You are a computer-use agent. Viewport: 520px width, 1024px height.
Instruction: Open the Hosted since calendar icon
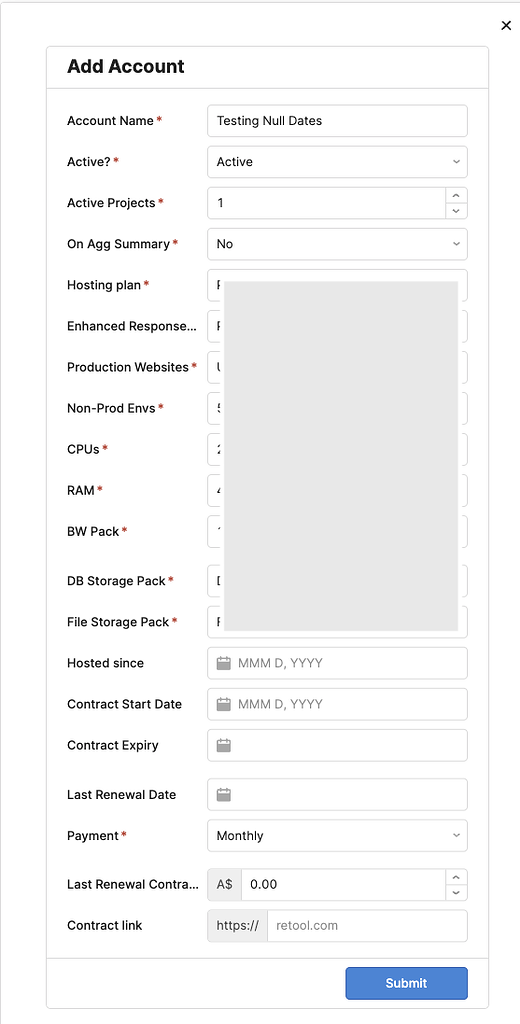(x=223, y=664)
